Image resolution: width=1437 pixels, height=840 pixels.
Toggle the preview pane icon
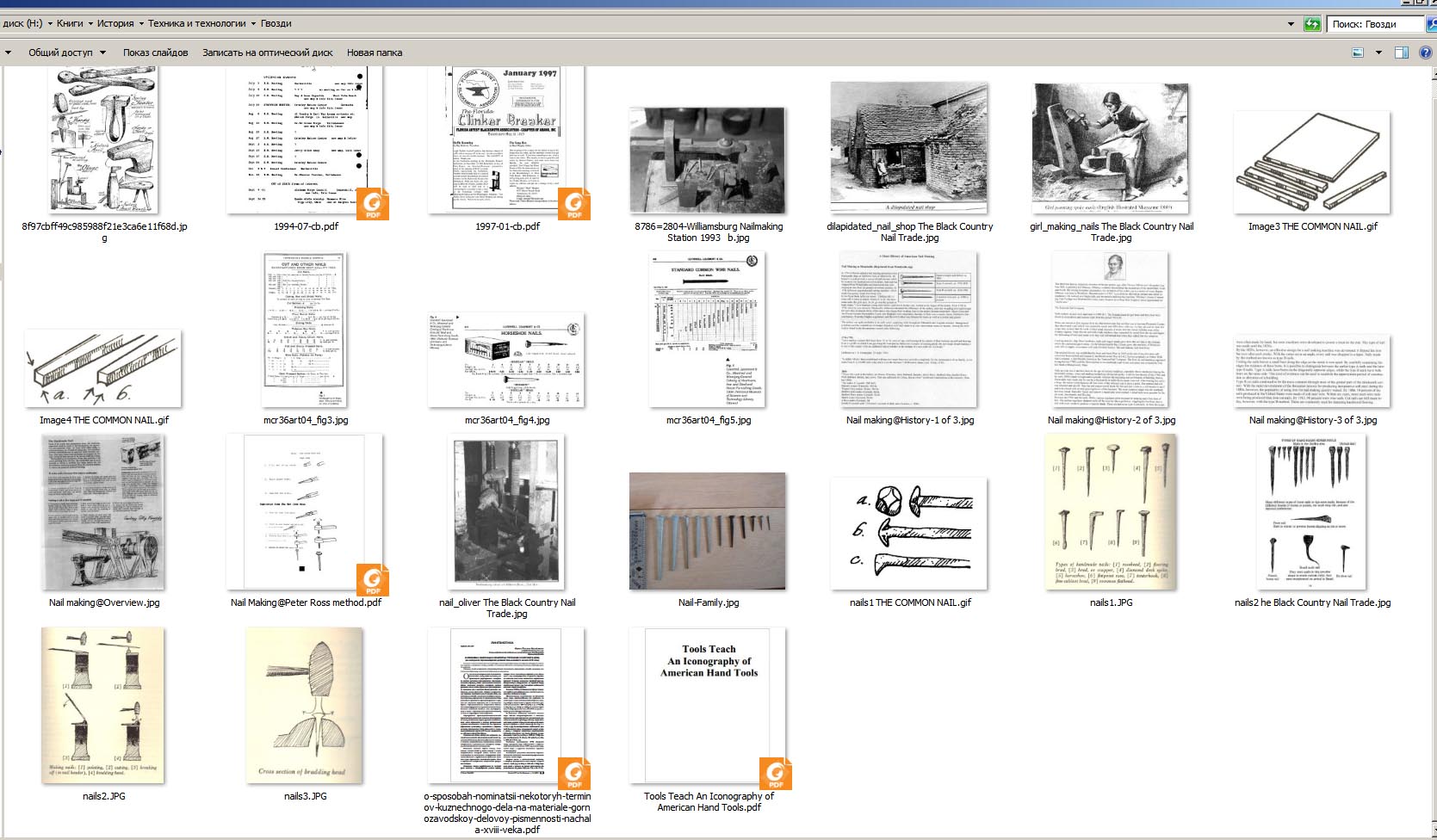pyautogui.click(x=1402, y=52)
